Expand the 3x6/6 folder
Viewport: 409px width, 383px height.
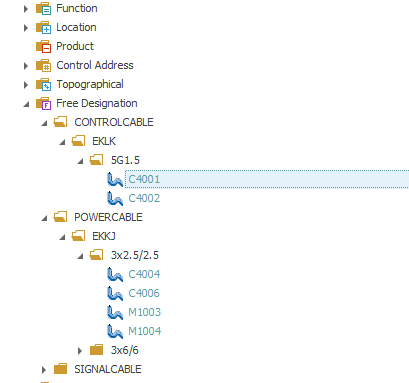click(x=80, y=351)
